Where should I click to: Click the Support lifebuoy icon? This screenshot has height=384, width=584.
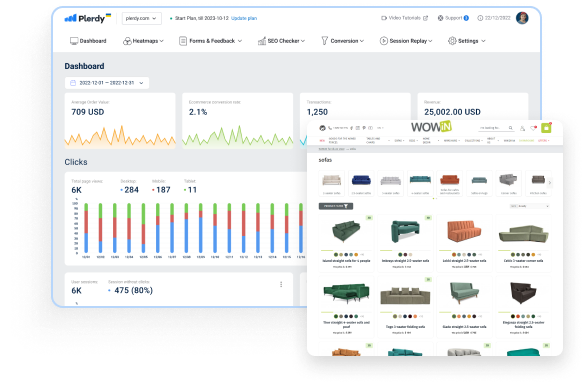click(x=440, y=18)
